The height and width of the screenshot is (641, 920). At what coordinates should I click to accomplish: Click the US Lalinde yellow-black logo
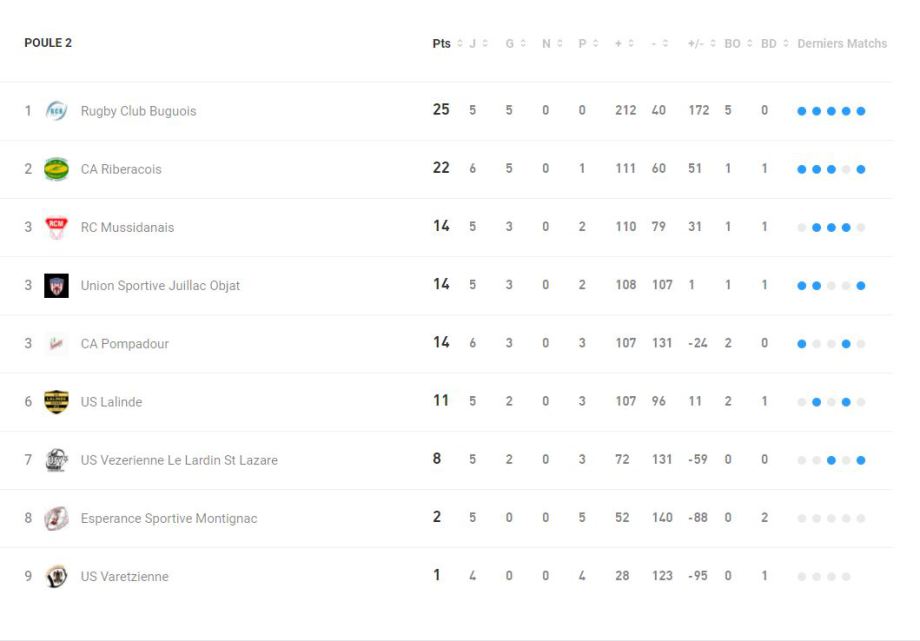pyautogui.click(x=57, y=402)
